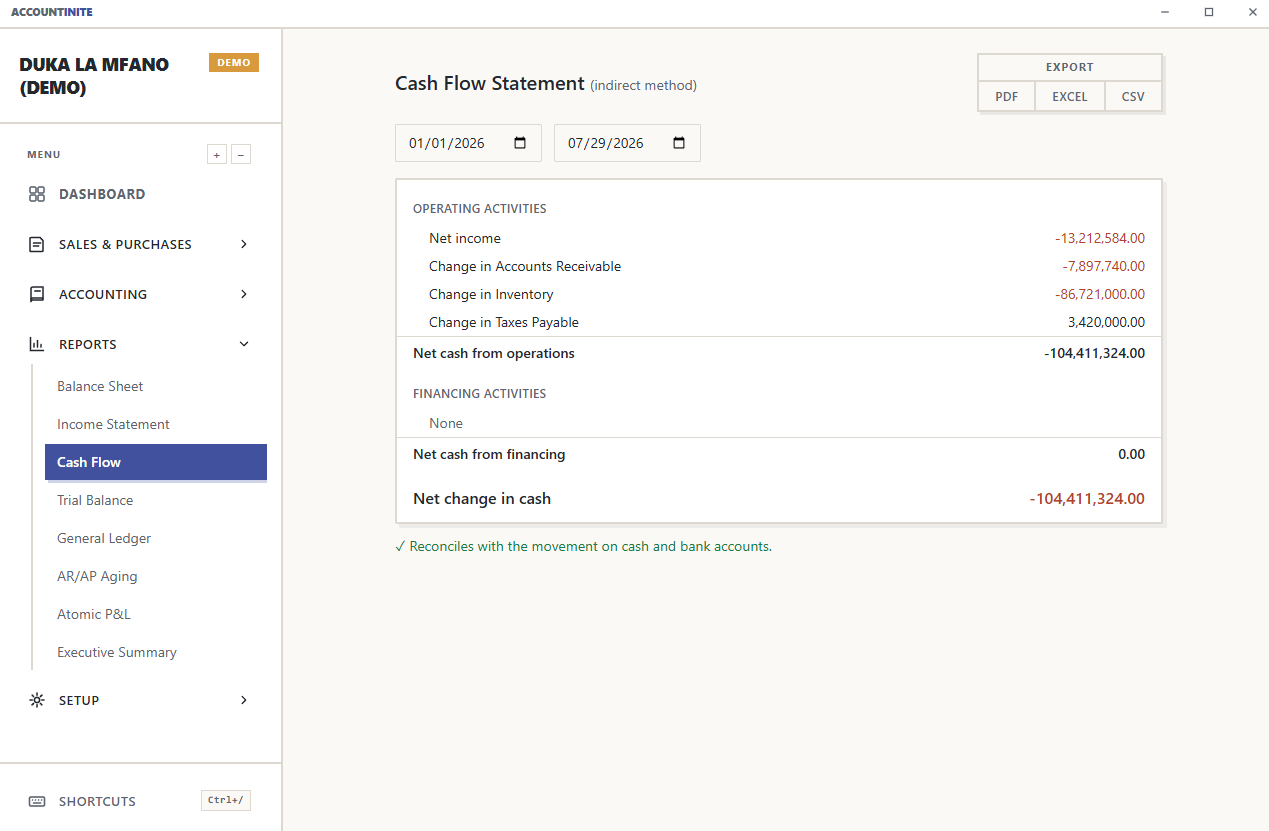This screenshot has width=1269, height=831.
Task: Open the AR/AP Aging report
Action: 156,576
